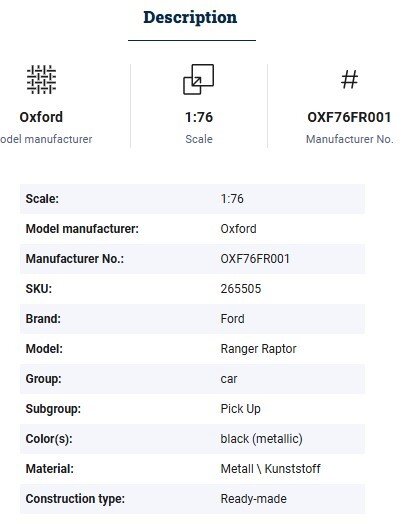This screenshot has width=407, height=524.
Task: Click the Pick Up subgroup value
Action: pyautogui.click(x=241, y=409)
